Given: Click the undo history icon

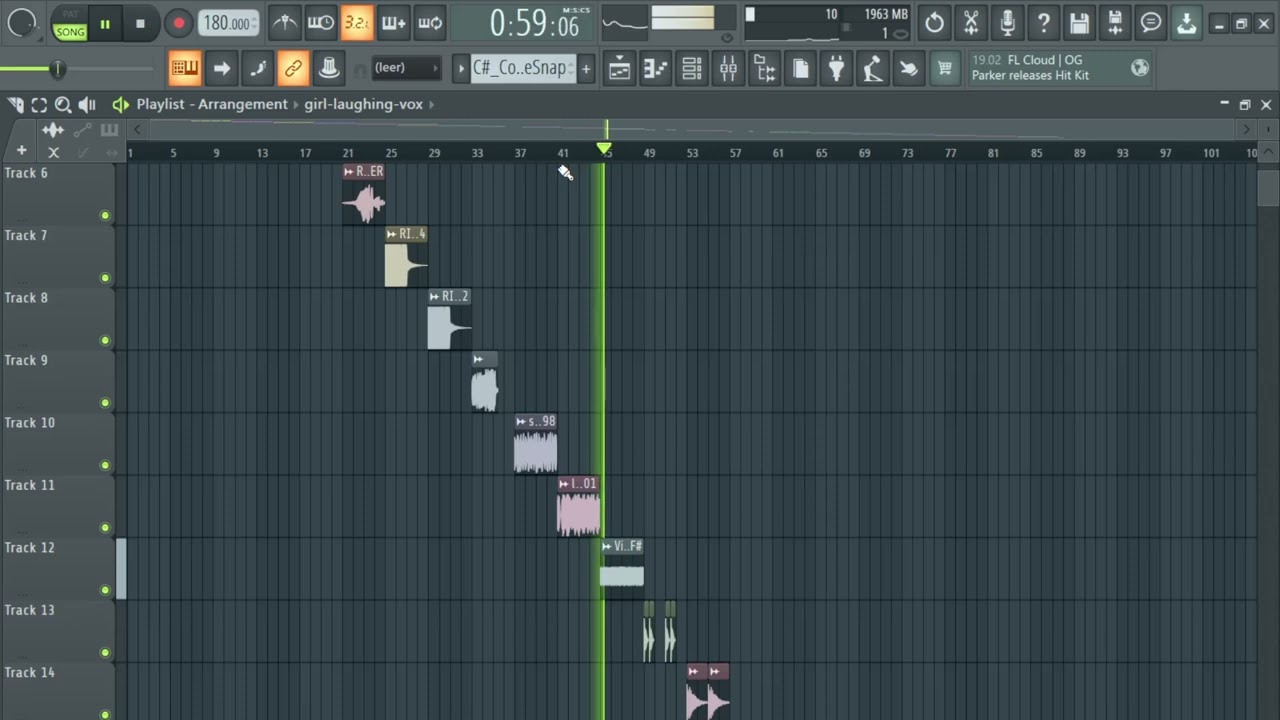Looking at the screenshot, I should click(934, 22).
